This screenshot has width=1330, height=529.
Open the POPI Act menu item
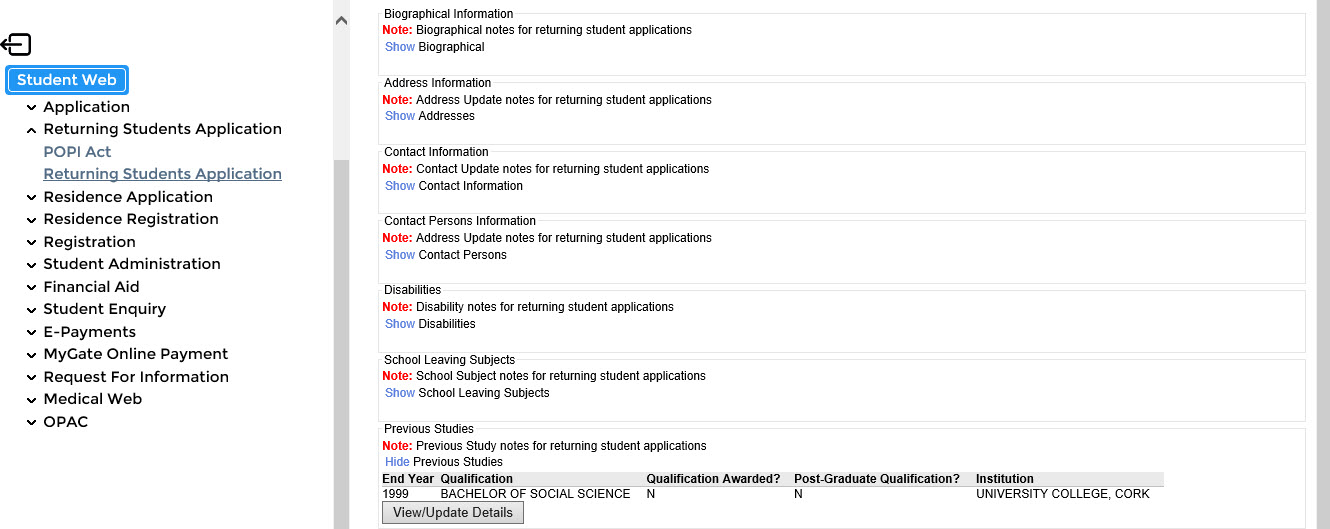(77, 152)
